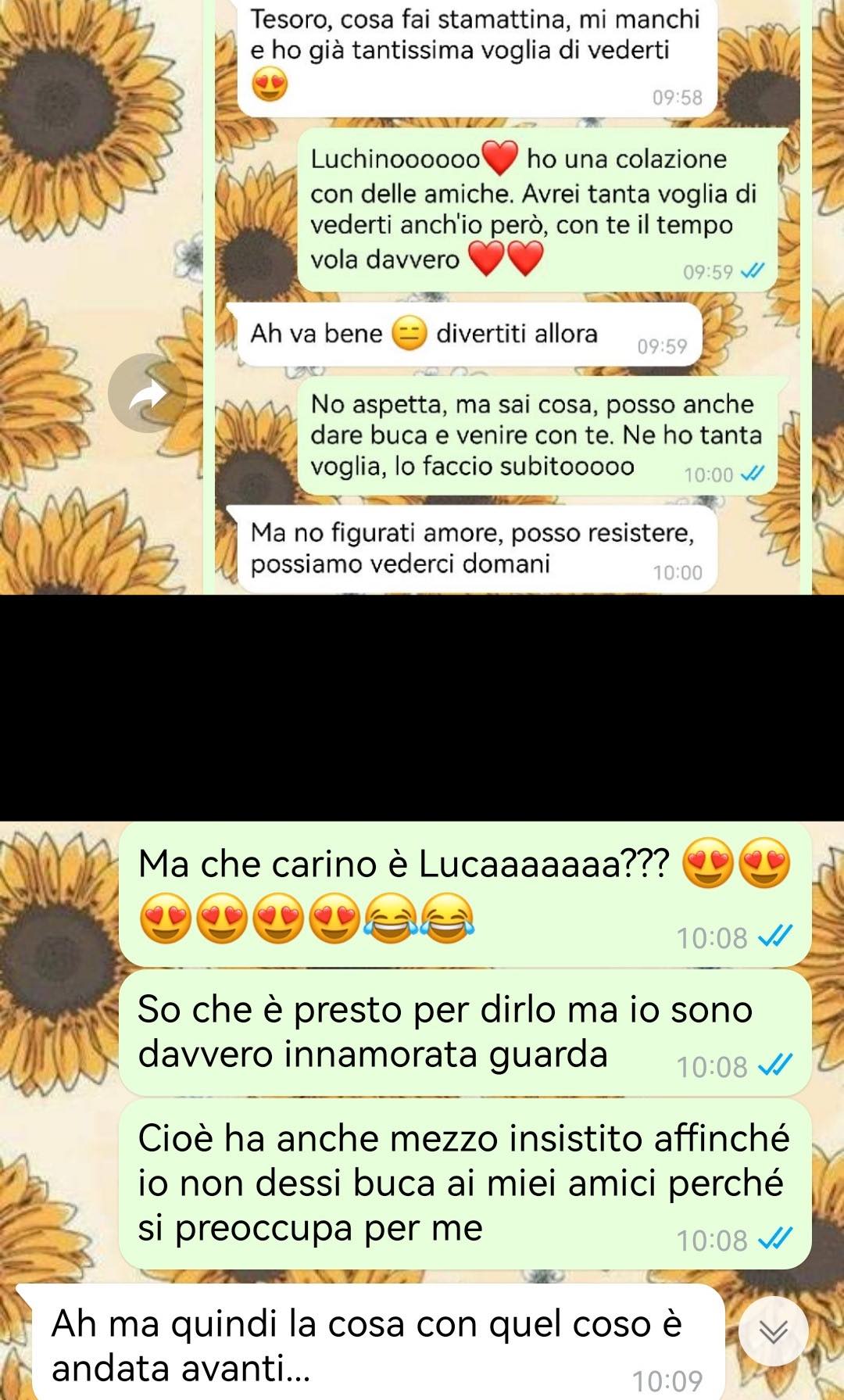Screen dimensions: 844x1400
Task: Tap the red heart after 'Luchinoooooo'
Action: coord(501,159)
